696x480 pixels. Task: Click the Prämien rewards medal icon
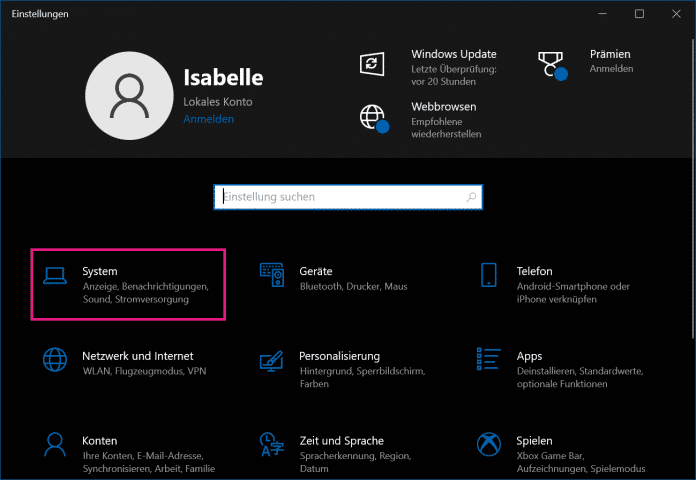[x=552, y=64]
